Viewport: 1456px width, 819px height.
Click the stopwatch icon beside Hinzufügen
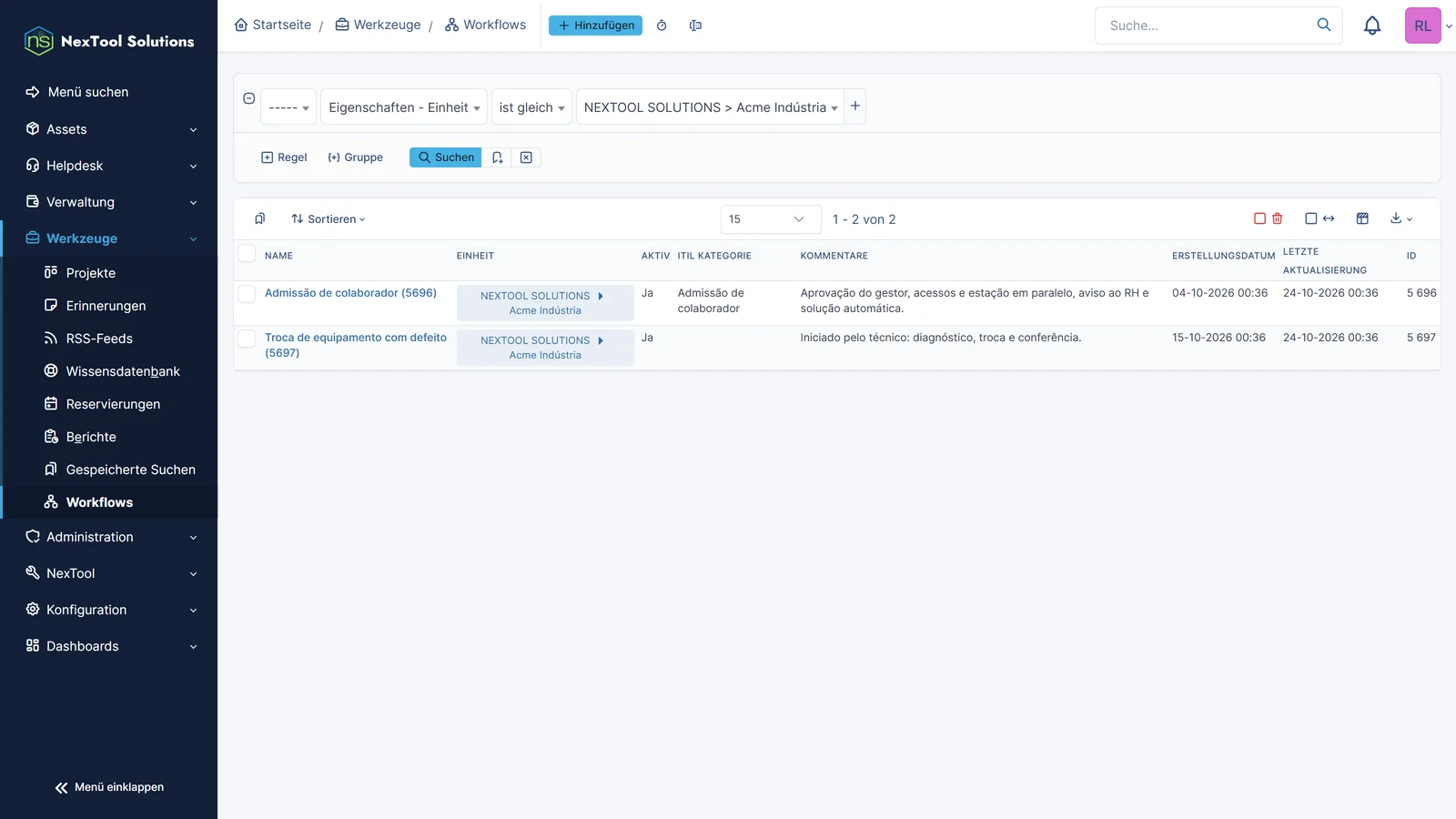(x=662, y=25)
